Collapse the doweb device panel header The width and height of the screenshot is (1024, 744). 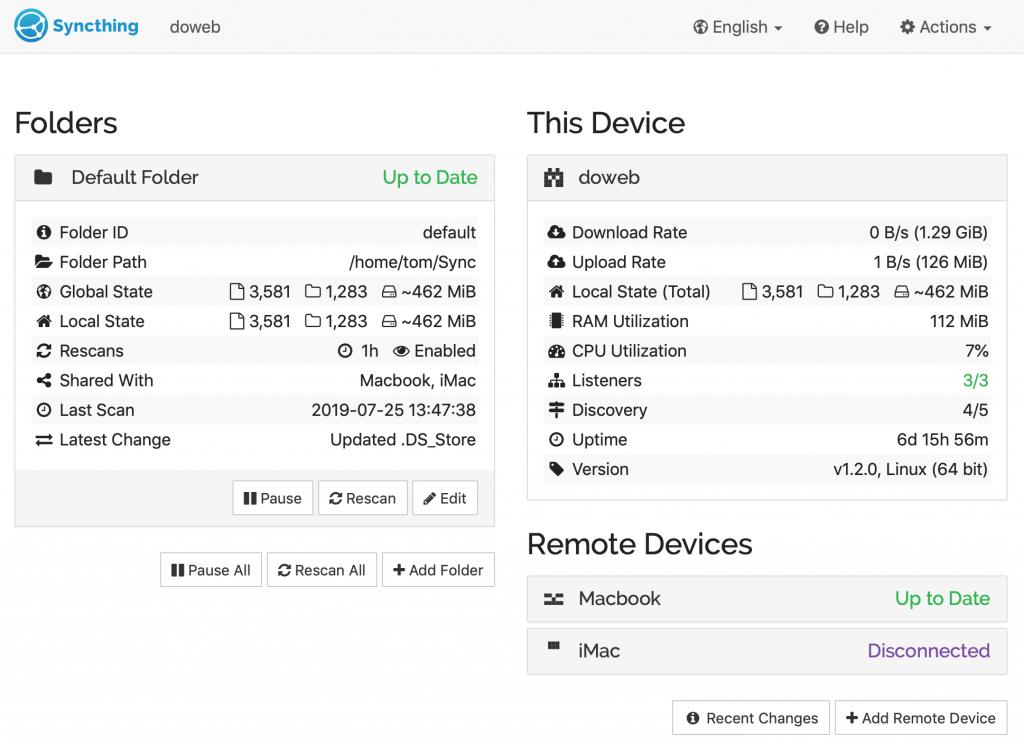pyautogui.click(x=767, y=178)
